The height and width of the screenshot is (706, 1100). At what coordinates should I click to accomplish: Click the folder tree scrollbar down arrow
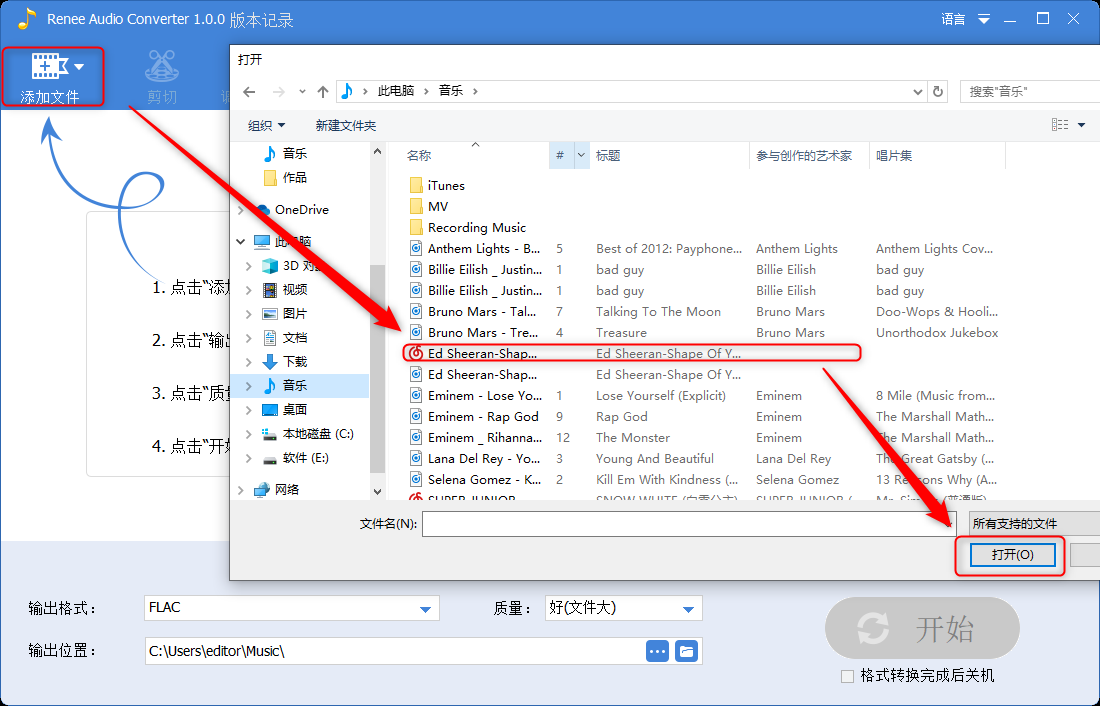[x=377, y=492]
